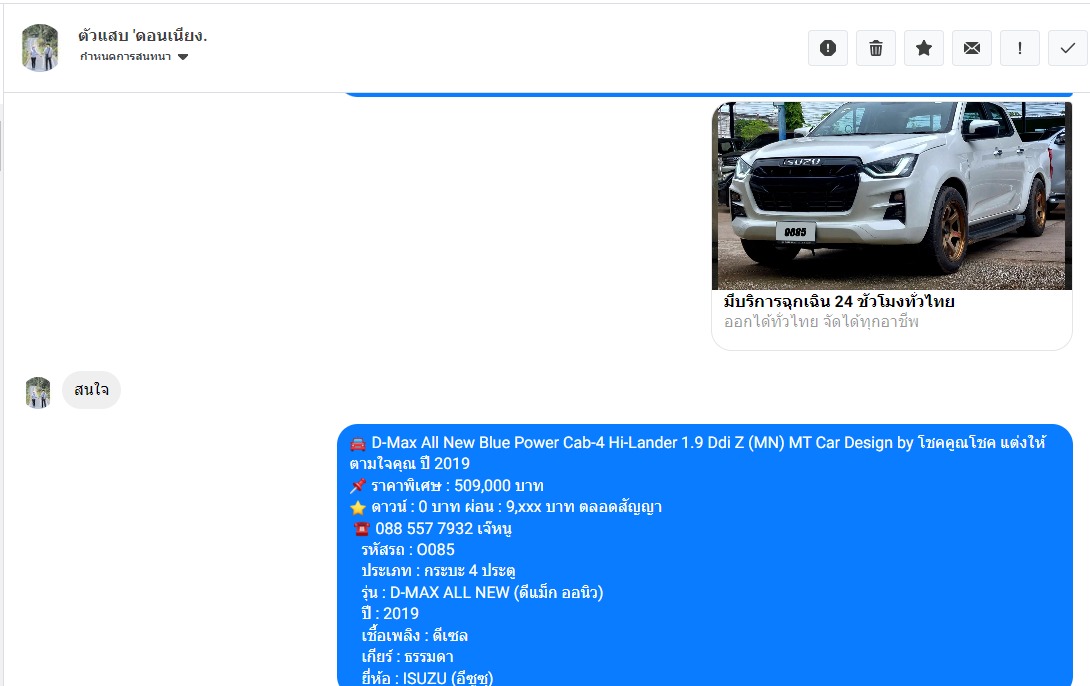1090x686 pixels.
Task: Flag conversation as priority with exclamation mark
Action: 1019,48
